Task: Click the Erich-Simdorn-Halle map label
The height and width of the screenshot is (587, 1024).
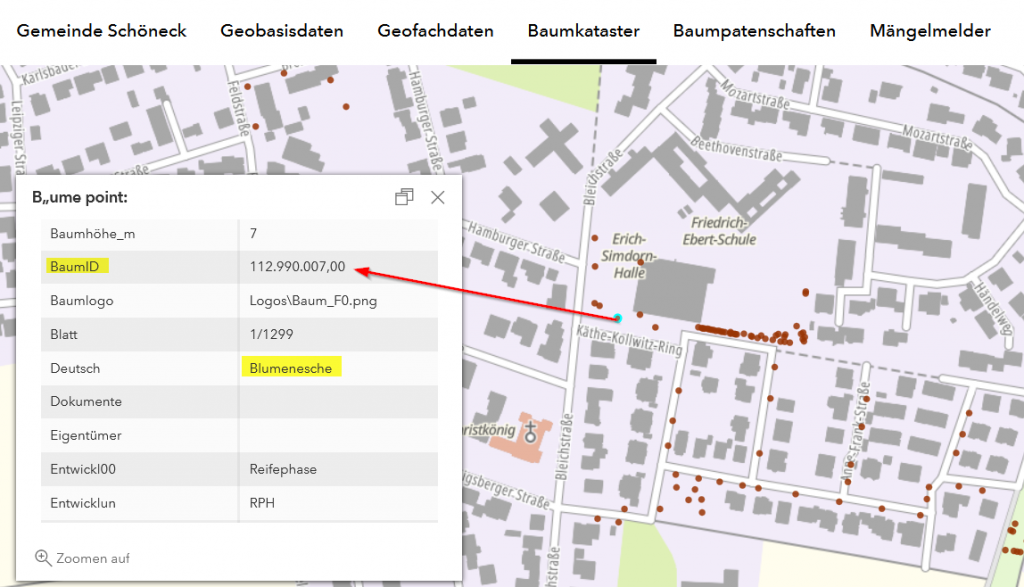Action: pos(630,257)
